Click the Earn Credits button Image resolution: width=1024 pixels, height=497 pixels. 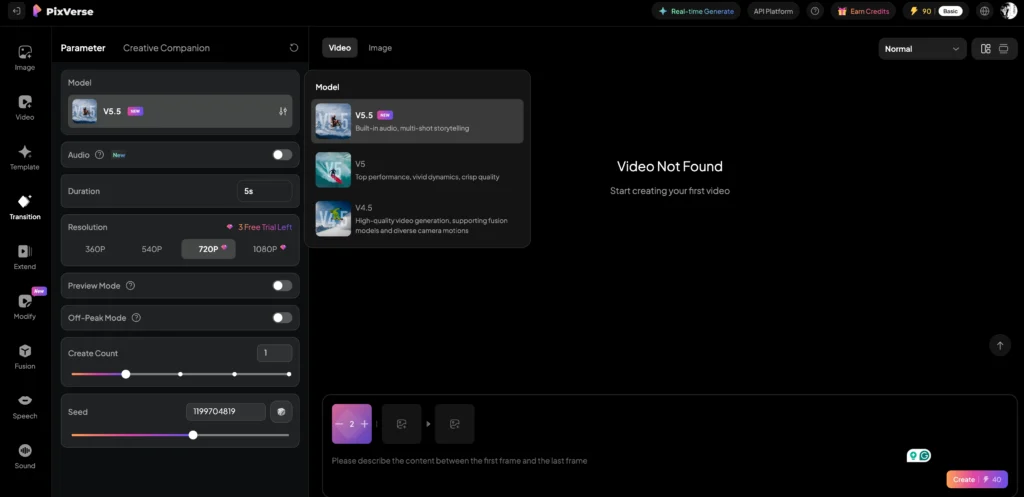pos(863,11)
